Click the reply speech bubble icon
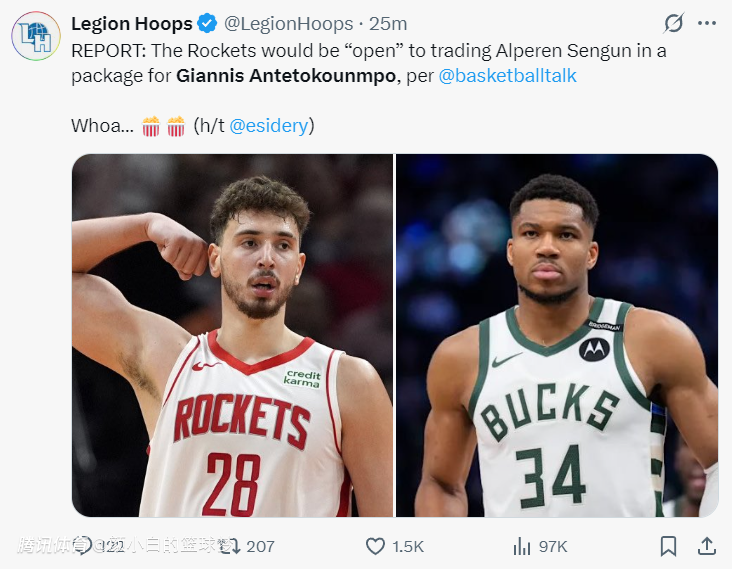This screenshot has height=569, width=732. tap(82, 546)
